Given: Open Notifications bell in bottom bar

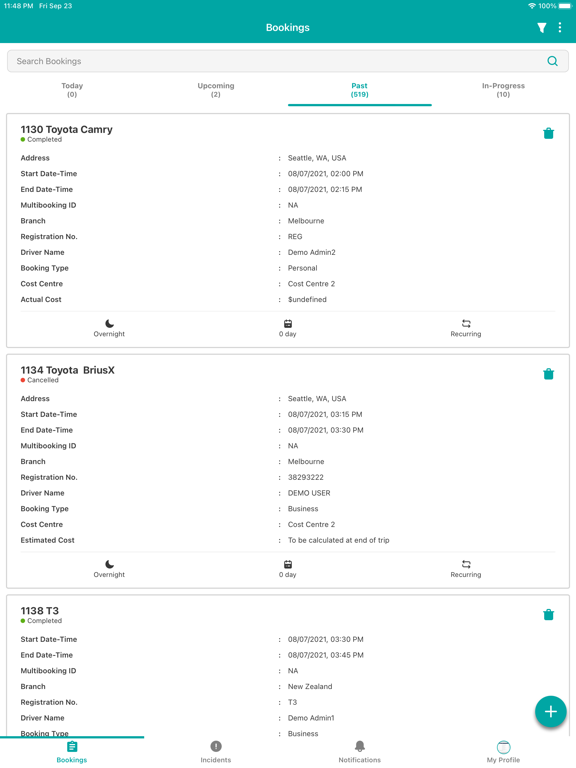Looking at the screenshot, I should pos(360,751).
